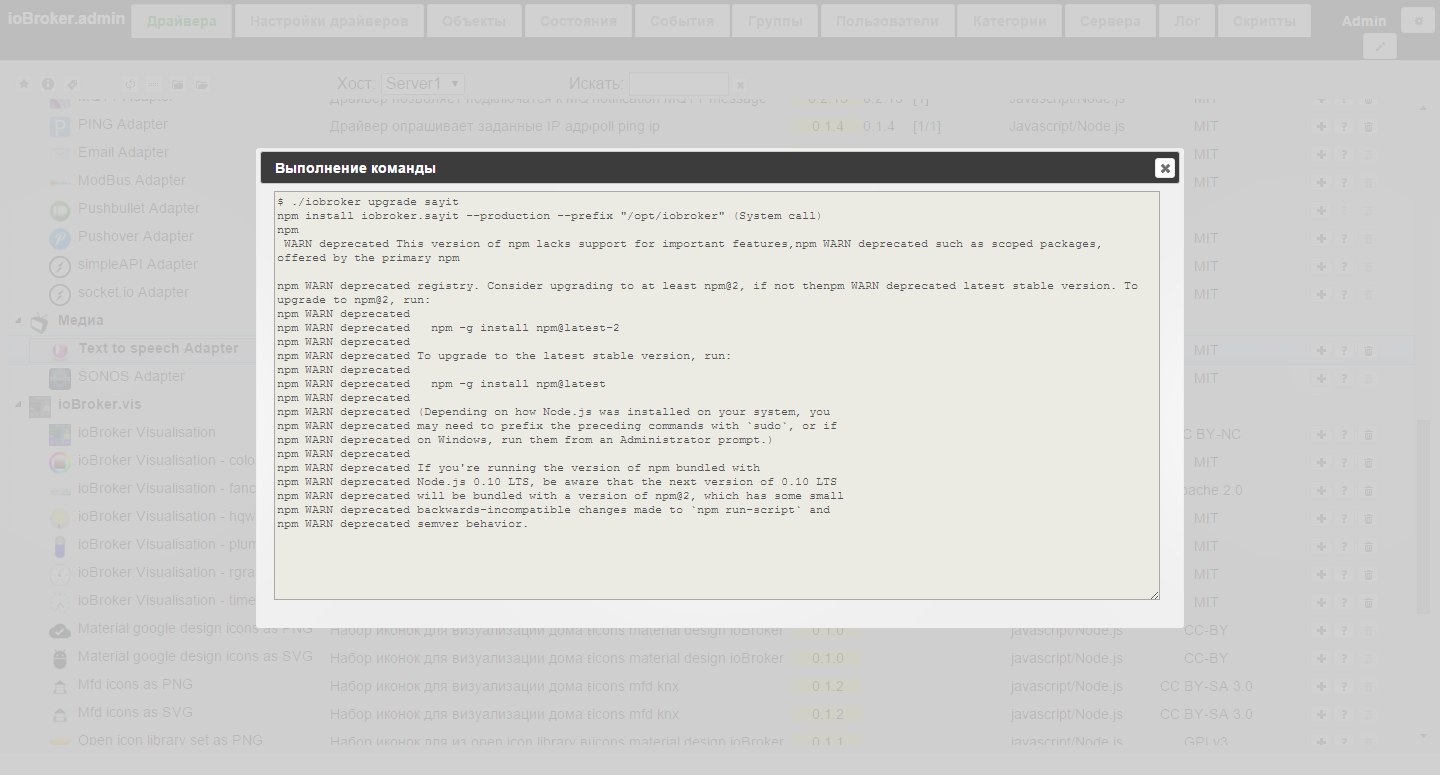This screenshot has height=775, width=1440.
Task: Add instance of PING Adapter with plus
Action: [x=1321, y=127]
